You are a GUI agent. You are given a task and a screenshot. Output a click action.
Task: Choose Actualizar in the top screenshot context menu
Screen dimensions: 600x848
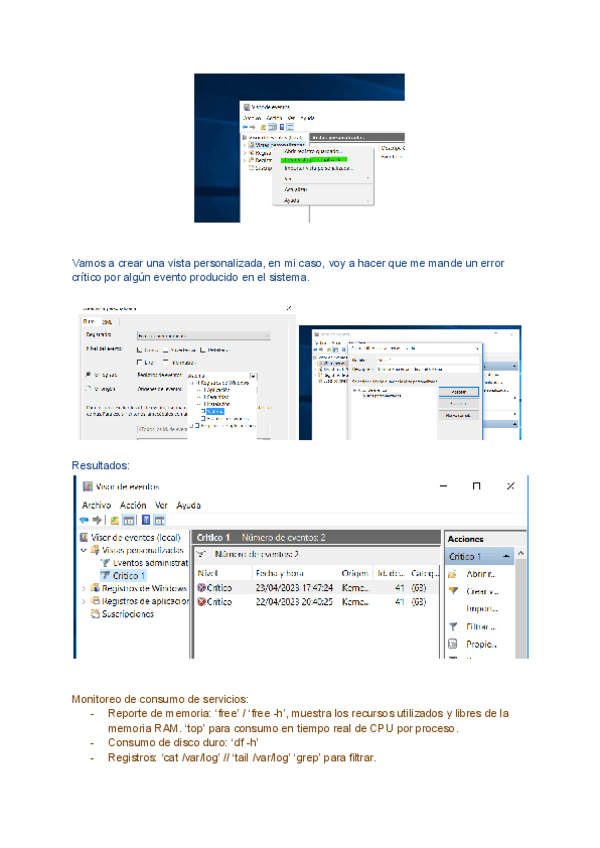coord(296,189)
